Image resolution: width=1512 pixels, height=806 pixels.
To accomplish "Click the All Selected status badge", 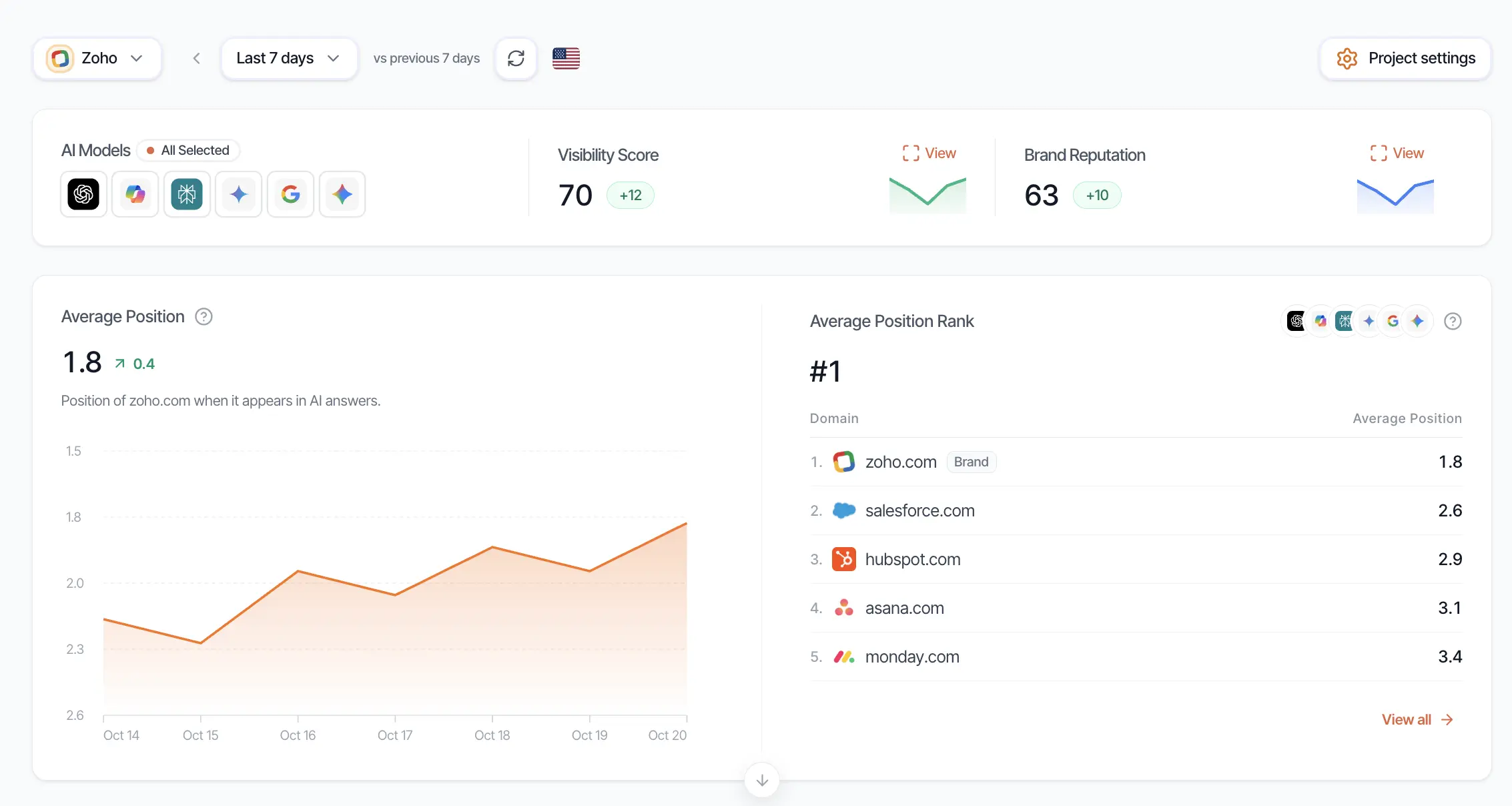I will coord(188,150).
